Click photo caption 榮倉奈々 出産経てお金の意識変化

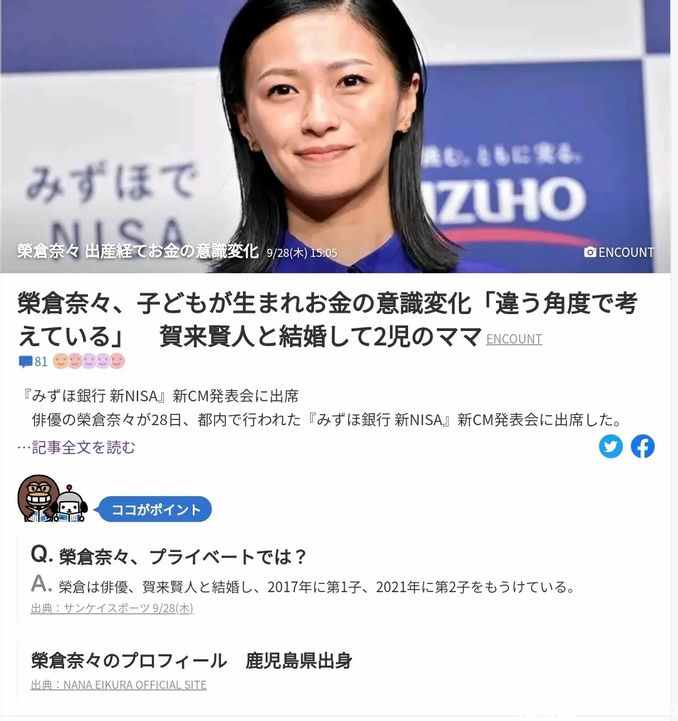pos(138,251)
